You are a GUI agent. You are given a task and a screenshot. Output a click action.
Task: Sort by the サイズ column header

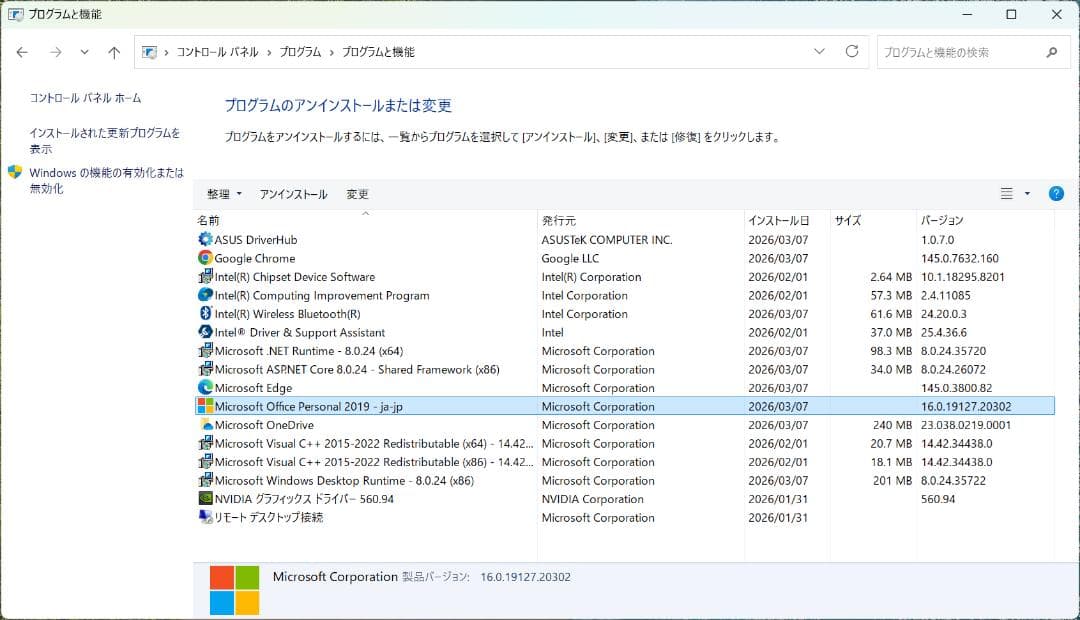(x=874, y=220)
